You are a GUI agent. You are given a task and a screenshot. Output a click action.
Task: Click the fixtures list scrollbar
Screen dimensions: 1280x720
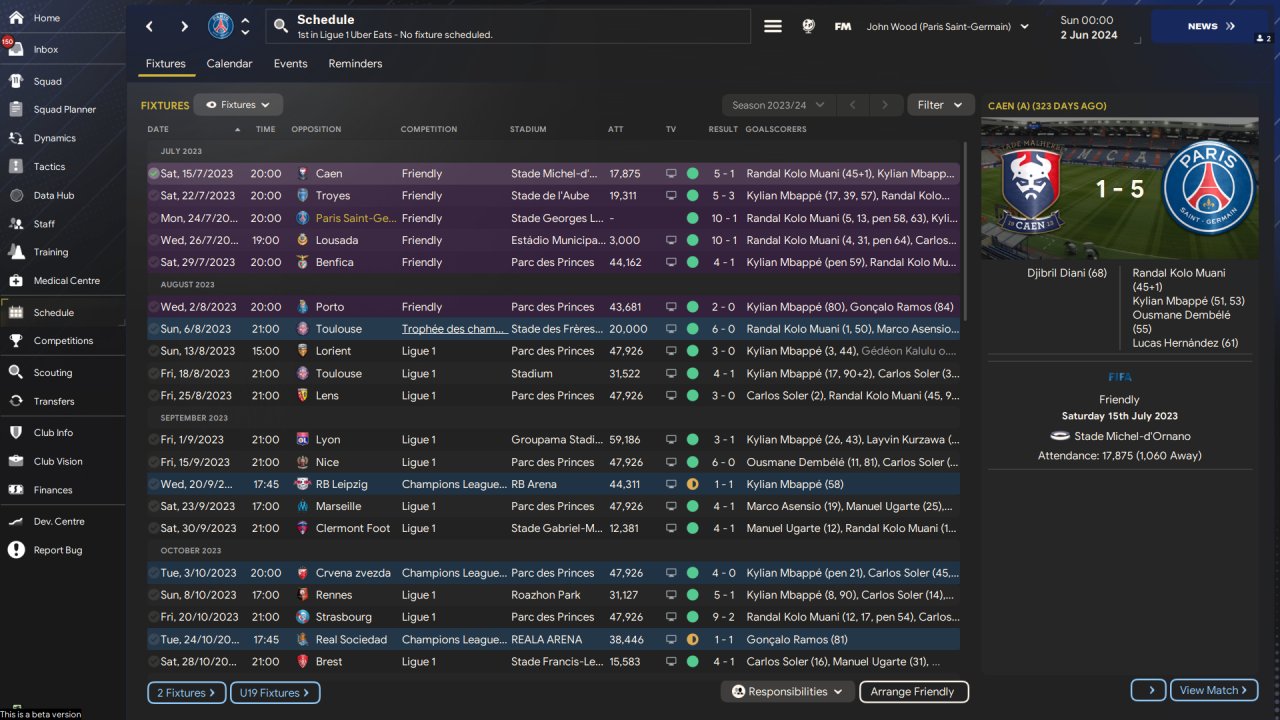(964, 230)
